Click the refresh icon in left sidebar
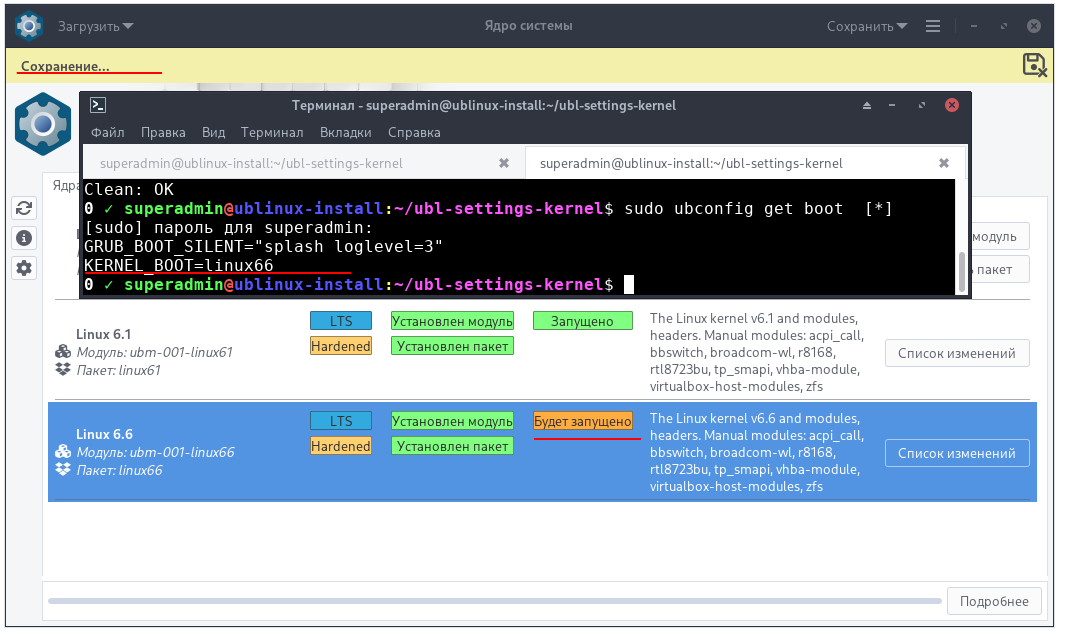 pyautogui.click(x=24, y=208)
